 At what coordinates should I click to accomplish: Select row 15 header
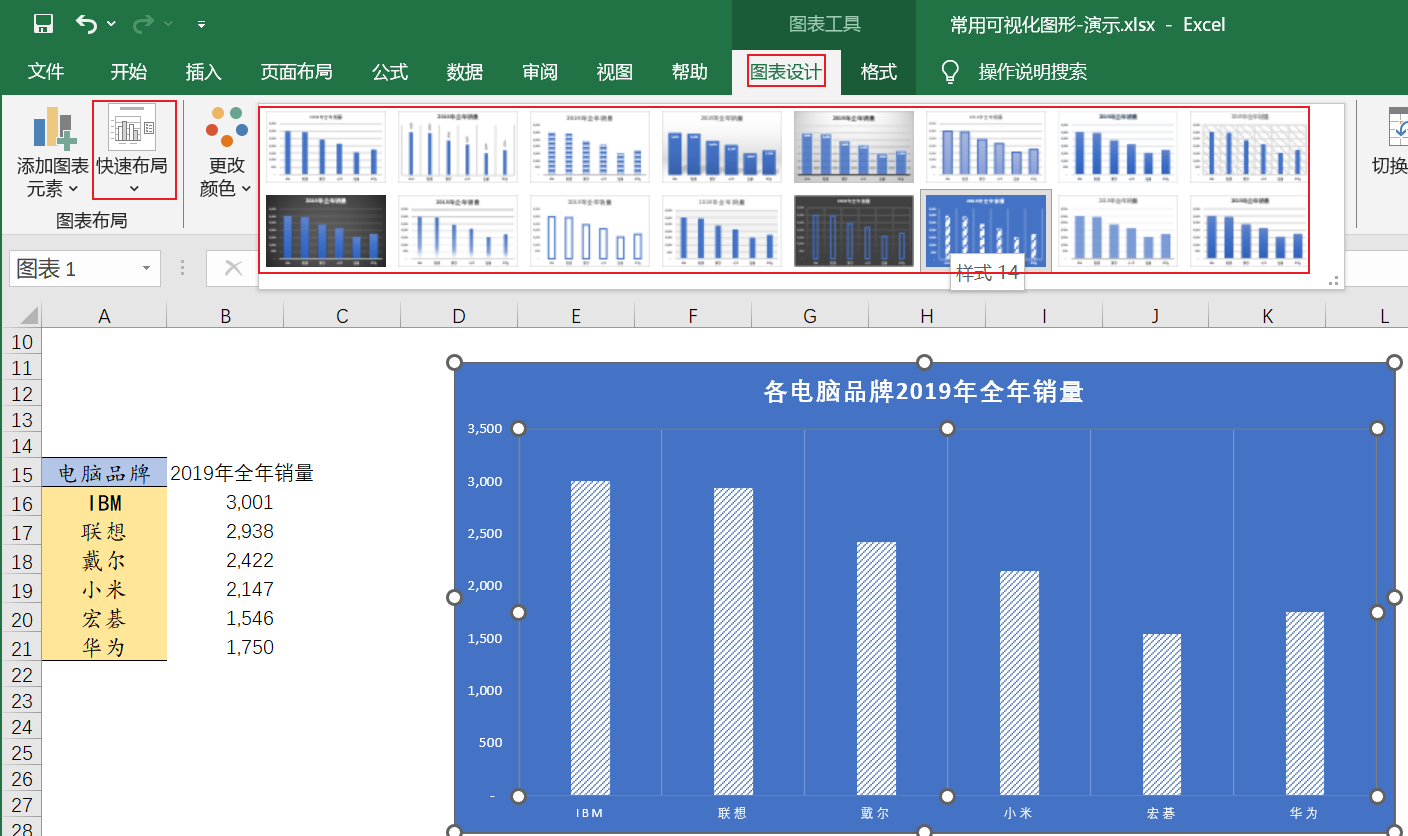[21, 473]
